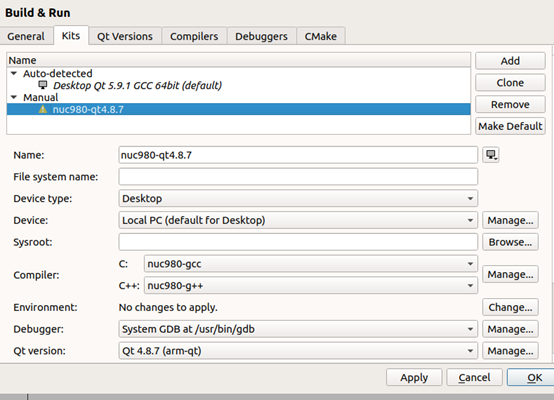Open the Device type dropdown

coord(298,199)
